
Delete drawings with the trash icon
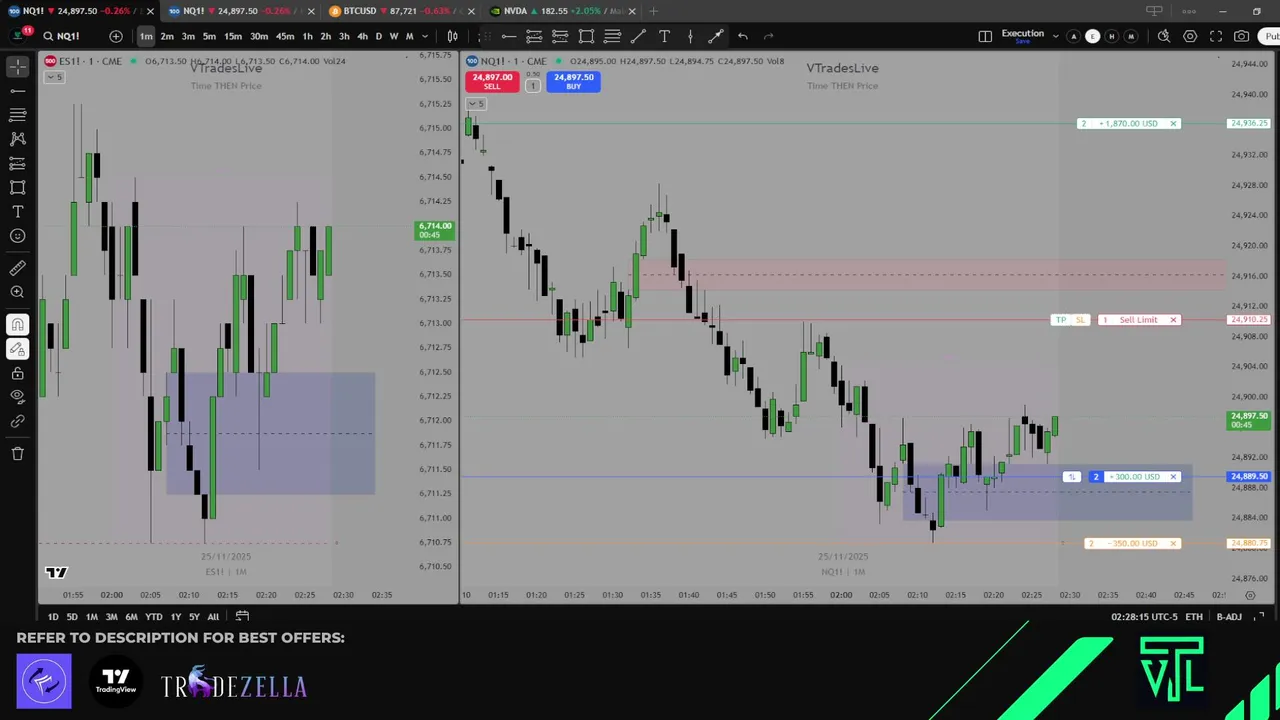pyautogui.click(x=18, y=454)
